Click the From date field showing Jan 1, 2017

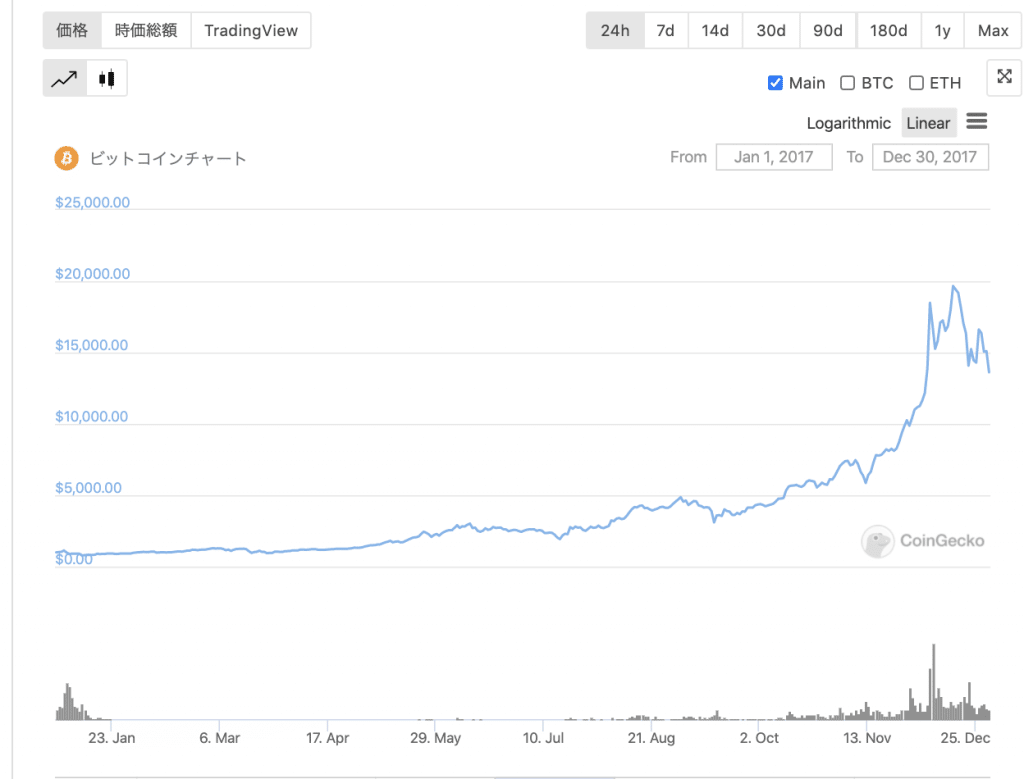pyautogui.click(x=774, y=157)
